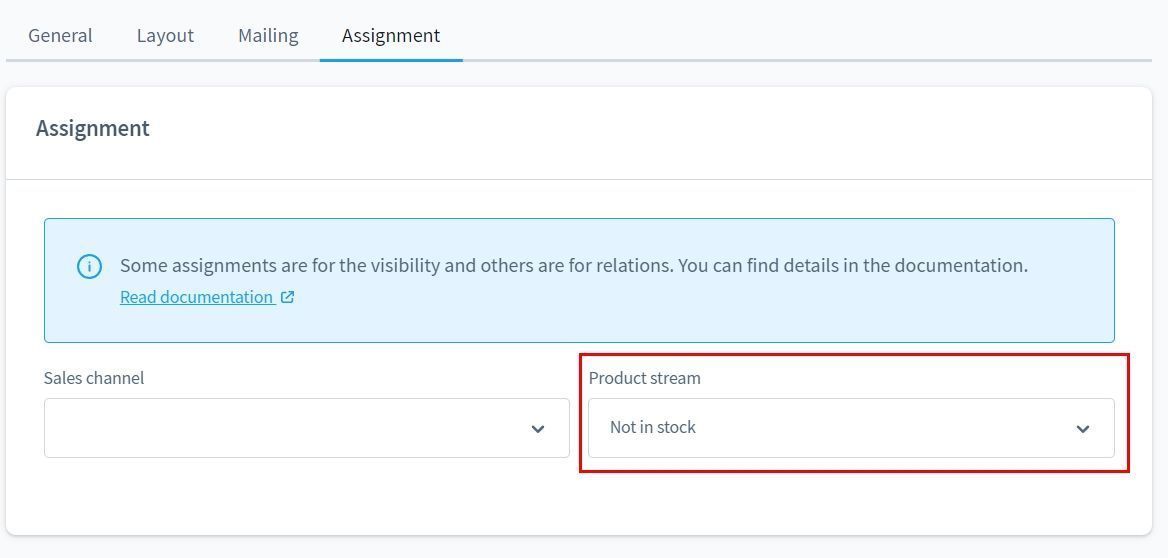The image size is (1168, 558).
Task: Click the Assignment card heading
Action: (93, 128)
